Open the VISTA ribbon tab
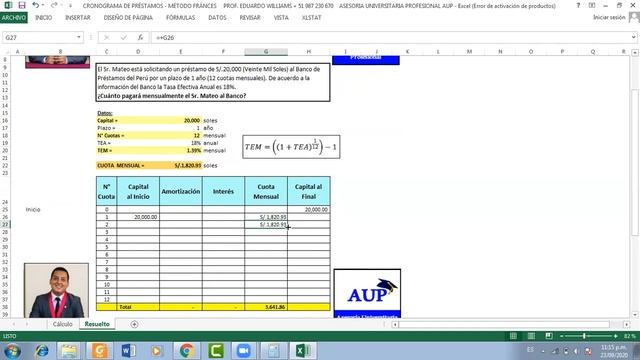Image resolution: width=640 pixels, height=360 pixels. (281, 18)
